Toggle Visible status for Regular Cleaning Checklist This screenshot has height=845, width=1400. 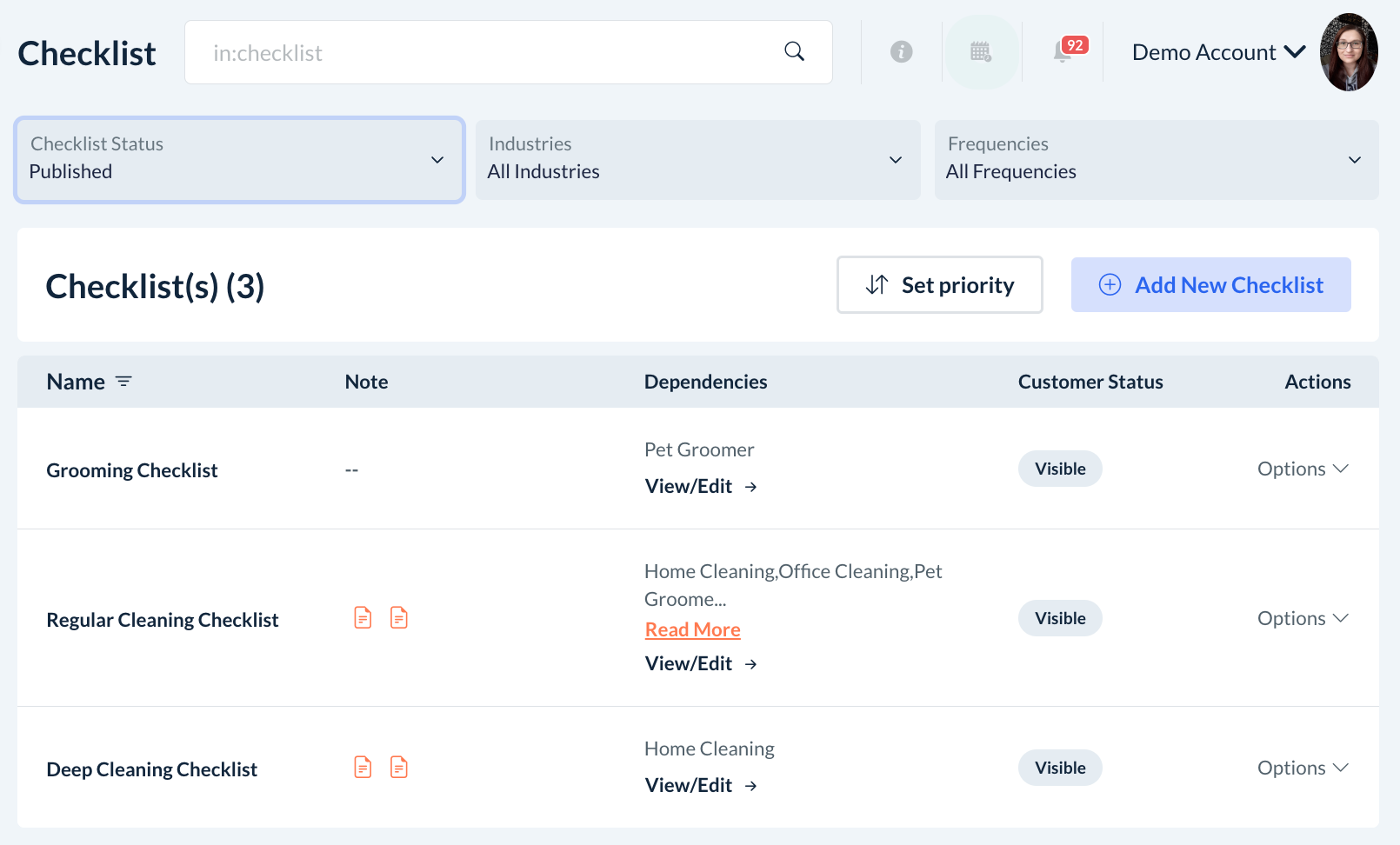(x=1059, y=618)
